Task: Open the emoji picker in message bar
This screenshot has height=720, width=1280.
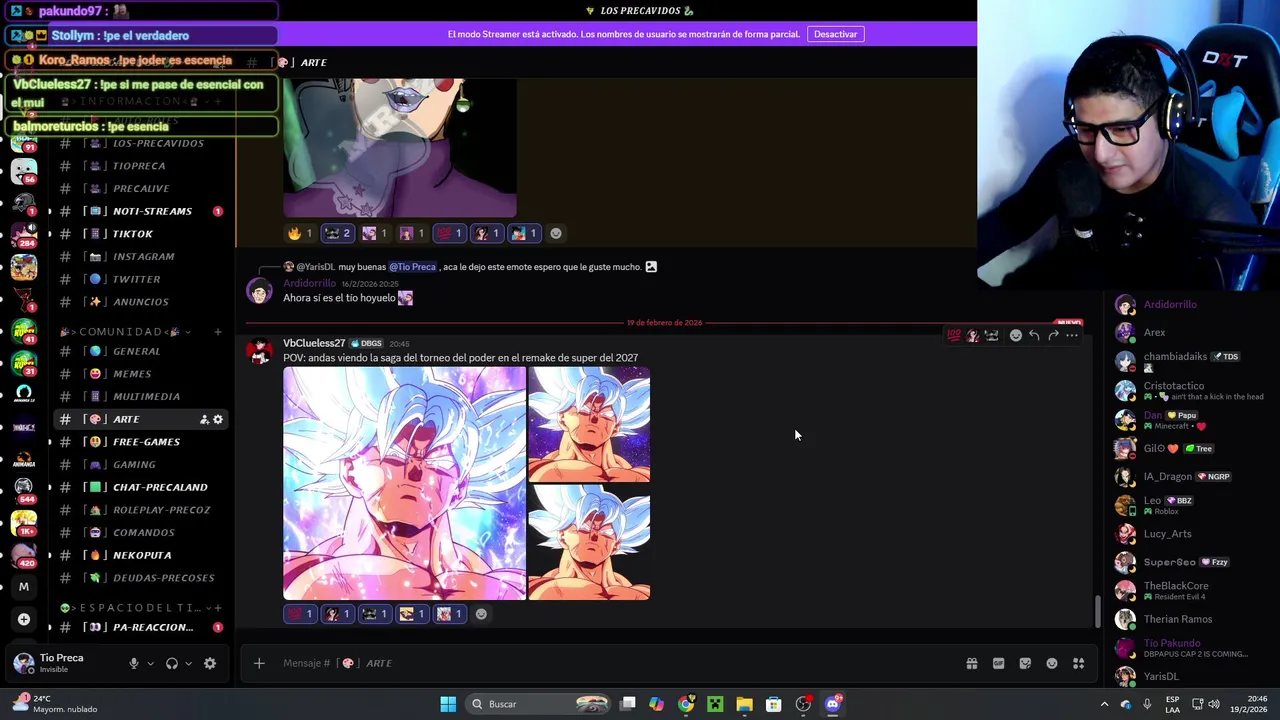Action: pyautogui.click(x=1052, y=663)
